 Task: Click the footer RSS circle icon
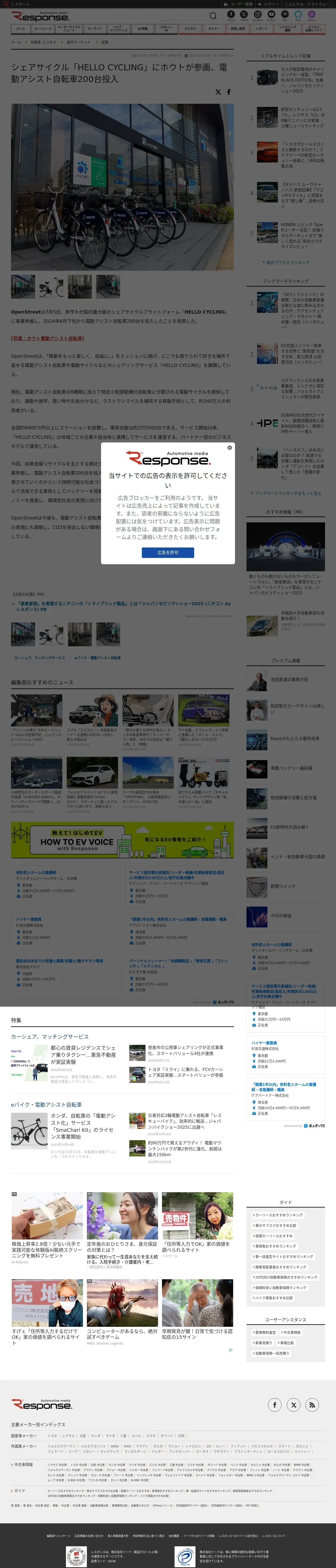coord(312,1405)
